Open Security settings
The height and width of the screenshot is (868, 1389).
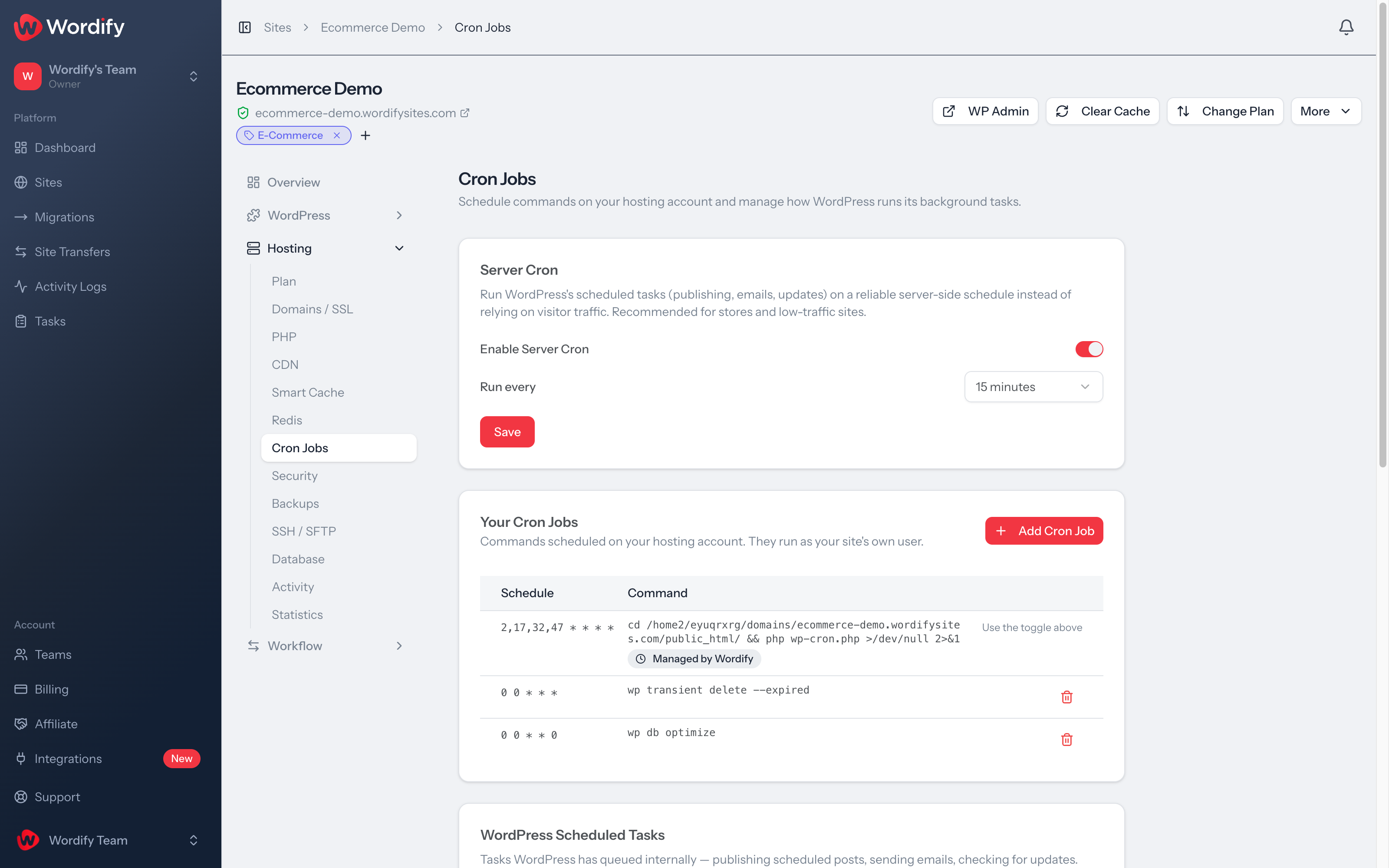pos(294,476)
